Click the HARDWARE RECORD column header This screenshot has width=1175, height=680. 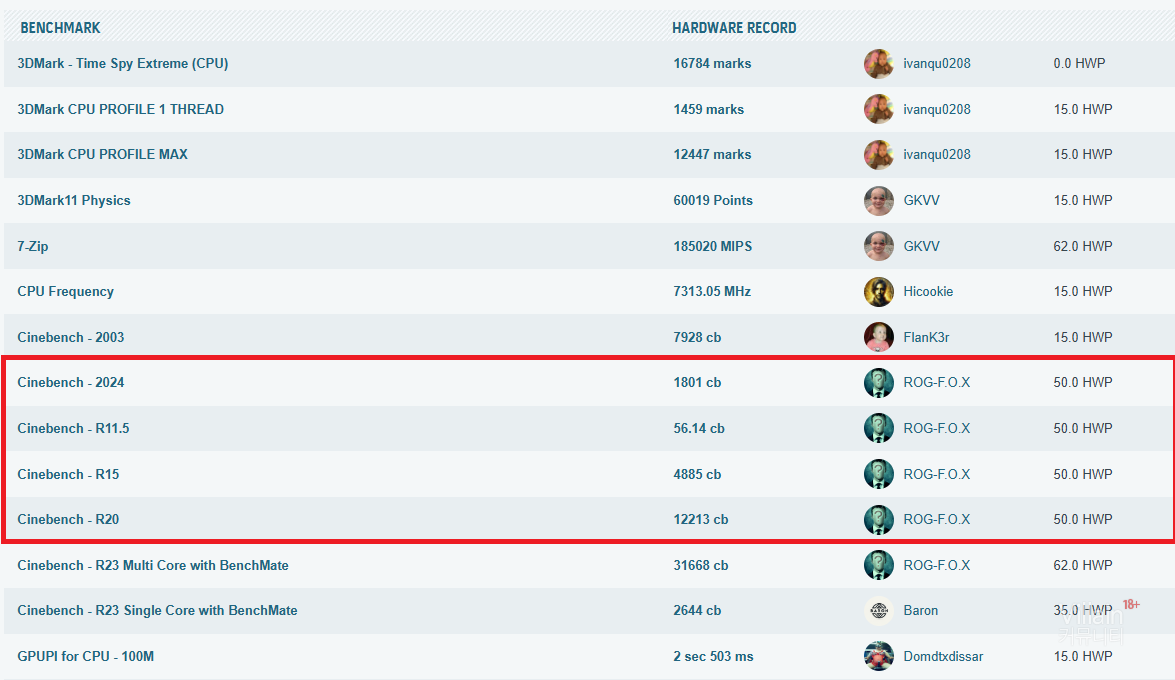pos(734,28)
